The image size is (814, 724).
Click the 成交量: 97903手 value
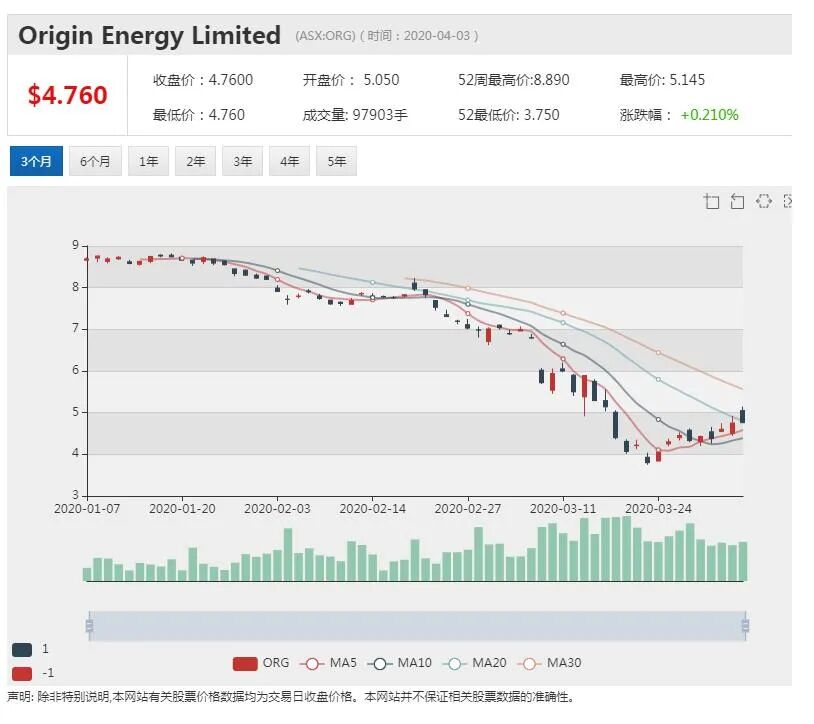click(355, 115)
